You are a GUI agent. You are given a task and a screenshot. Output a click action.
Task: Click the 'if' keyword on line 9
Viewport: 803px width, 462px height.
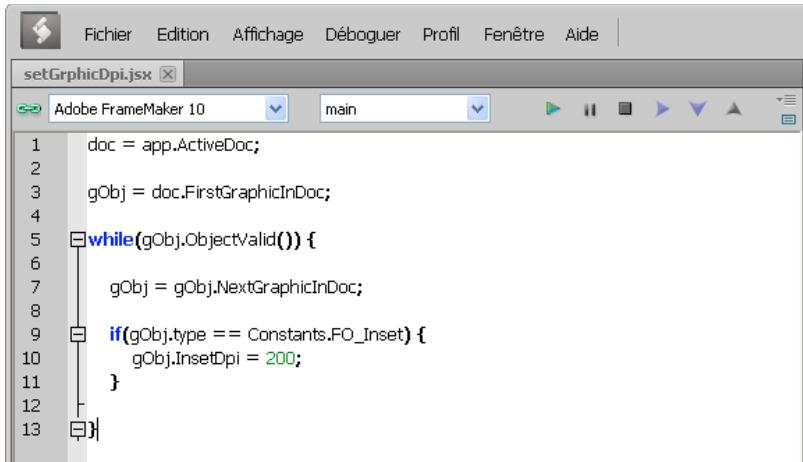coord(115,334)
